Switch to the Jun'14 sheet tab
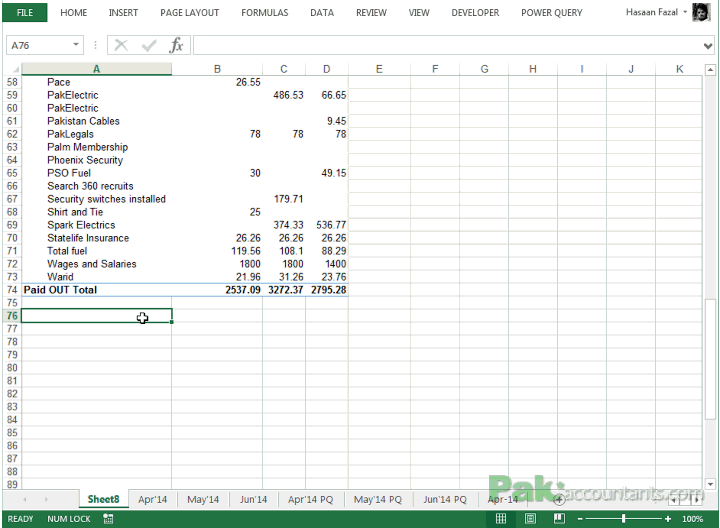 click(x=253, y=500)
